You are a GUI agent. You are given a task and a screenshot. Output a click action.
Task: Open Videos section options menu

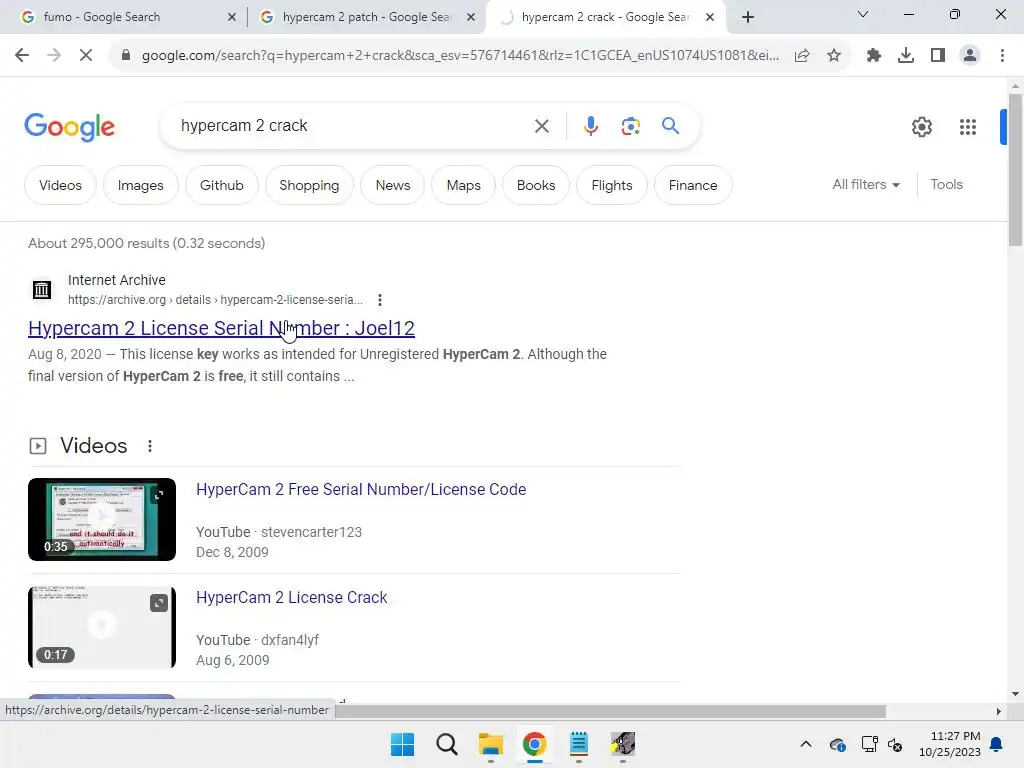click(150, 446)
